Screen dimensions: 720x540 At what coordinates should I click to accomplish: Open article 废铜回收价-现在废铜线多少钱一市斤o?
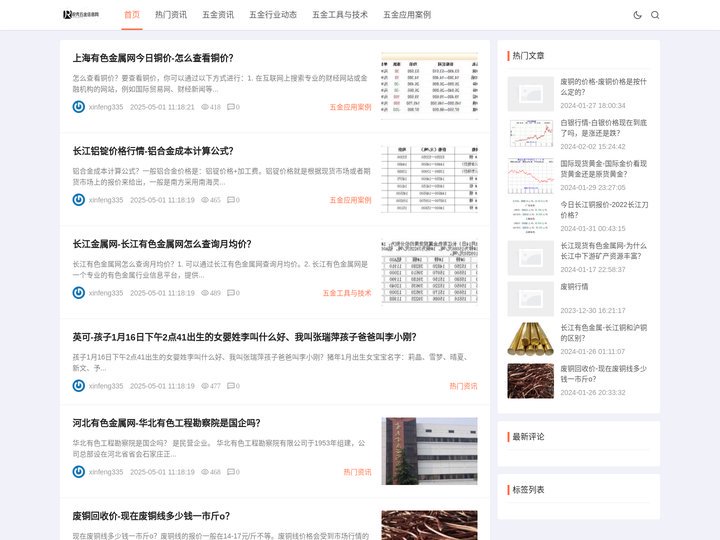pos(151,516)
